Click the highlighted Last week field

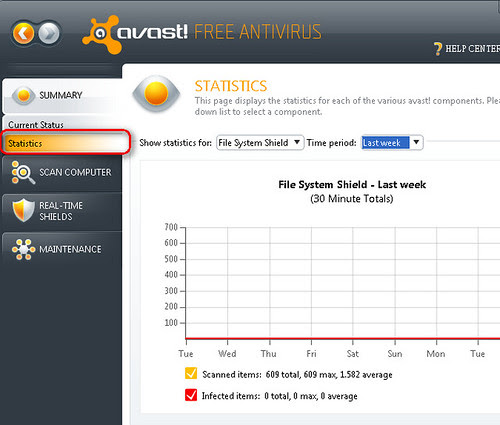point(385,143)
